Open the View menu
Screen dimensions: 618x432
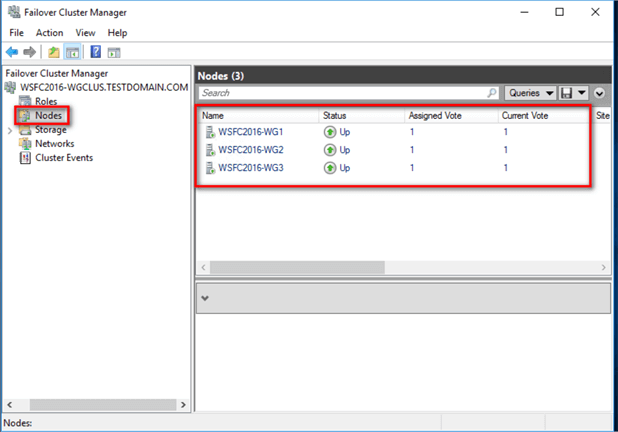coord(86,33)
